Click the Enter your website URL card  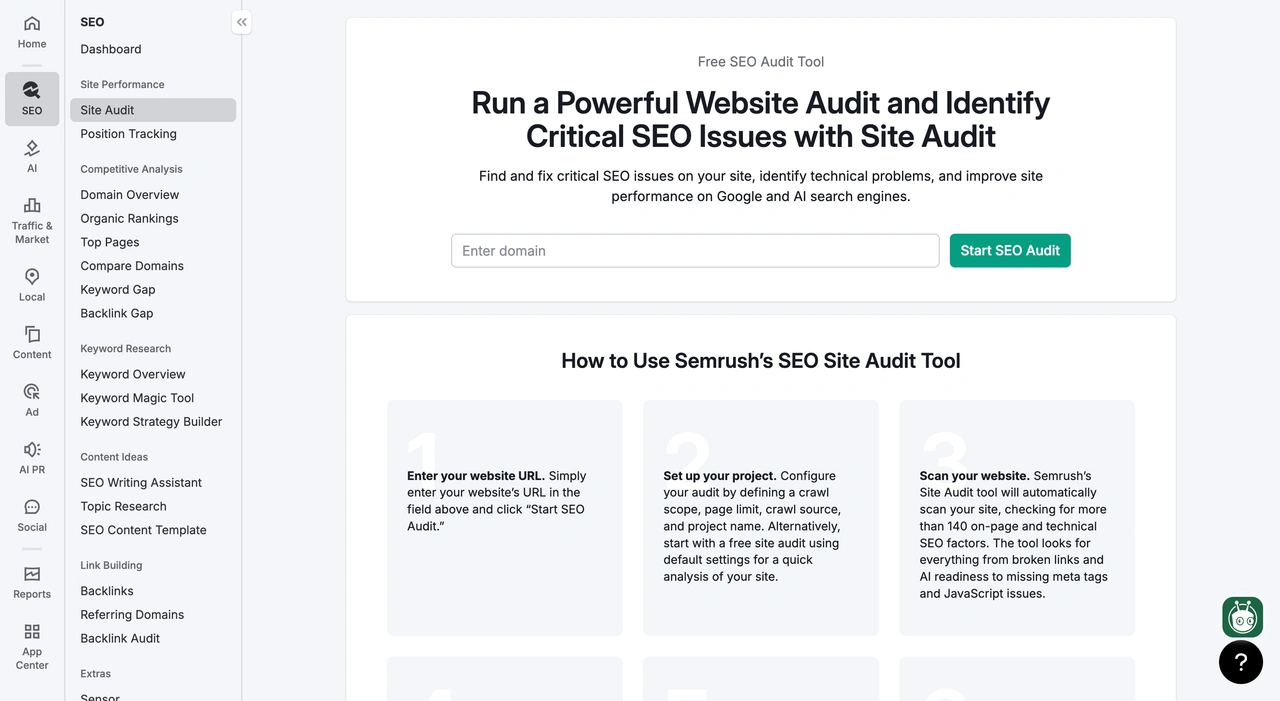pos(505,518)
